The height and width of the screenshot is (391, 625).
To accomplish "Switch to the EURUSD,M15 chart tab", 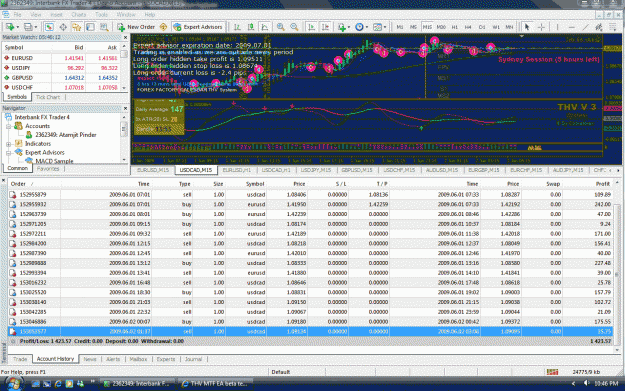I will pyautogui.click(x=153, y=170).
